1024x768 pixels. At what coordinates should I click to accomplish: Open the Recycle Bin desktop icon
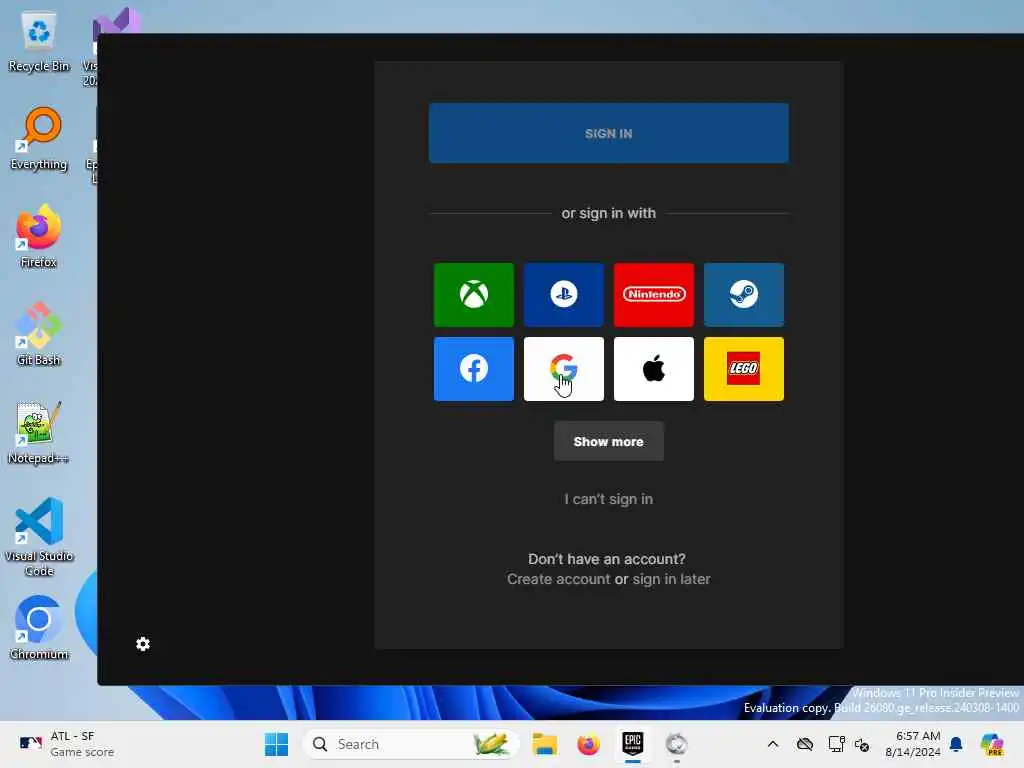pyautogui.click(x=39, y=43)
